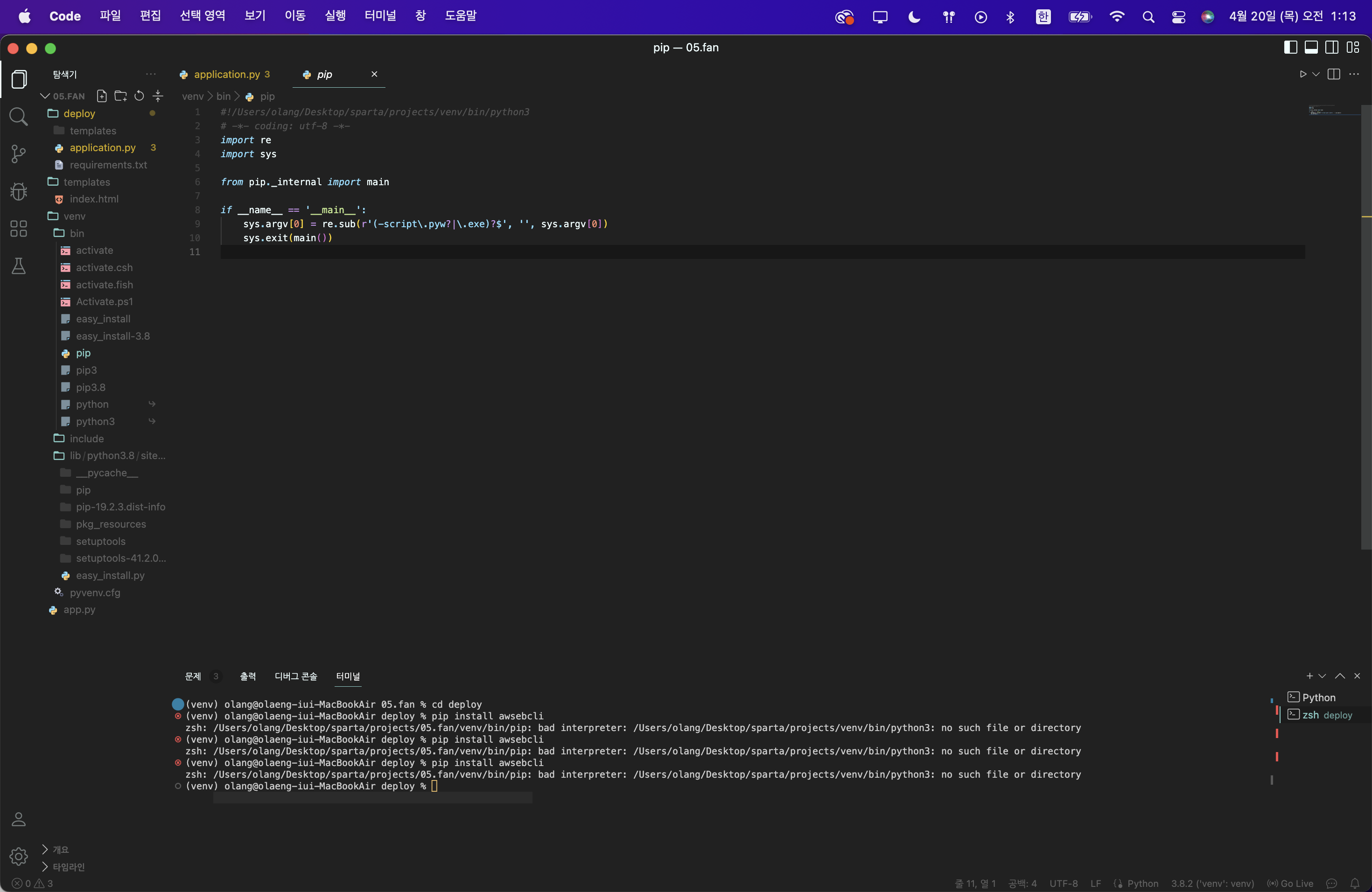This screenshot has width=1372, height=892.
Task: Create a new file in 05.FAN
Action: coord(102,96)
